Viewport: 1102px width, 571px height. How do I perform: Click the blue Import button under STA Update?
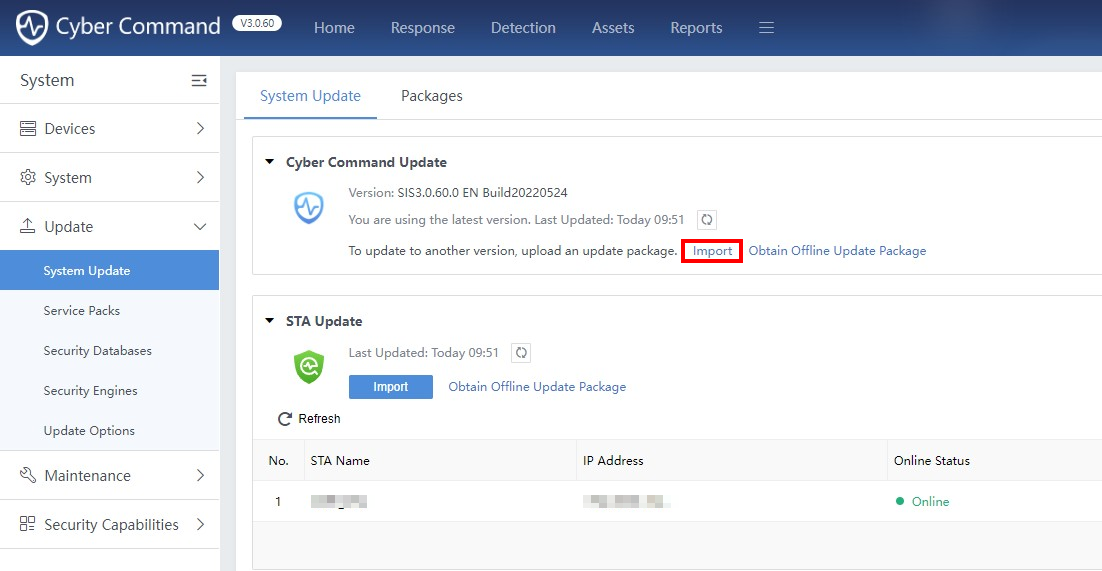[x=391, y=387]
